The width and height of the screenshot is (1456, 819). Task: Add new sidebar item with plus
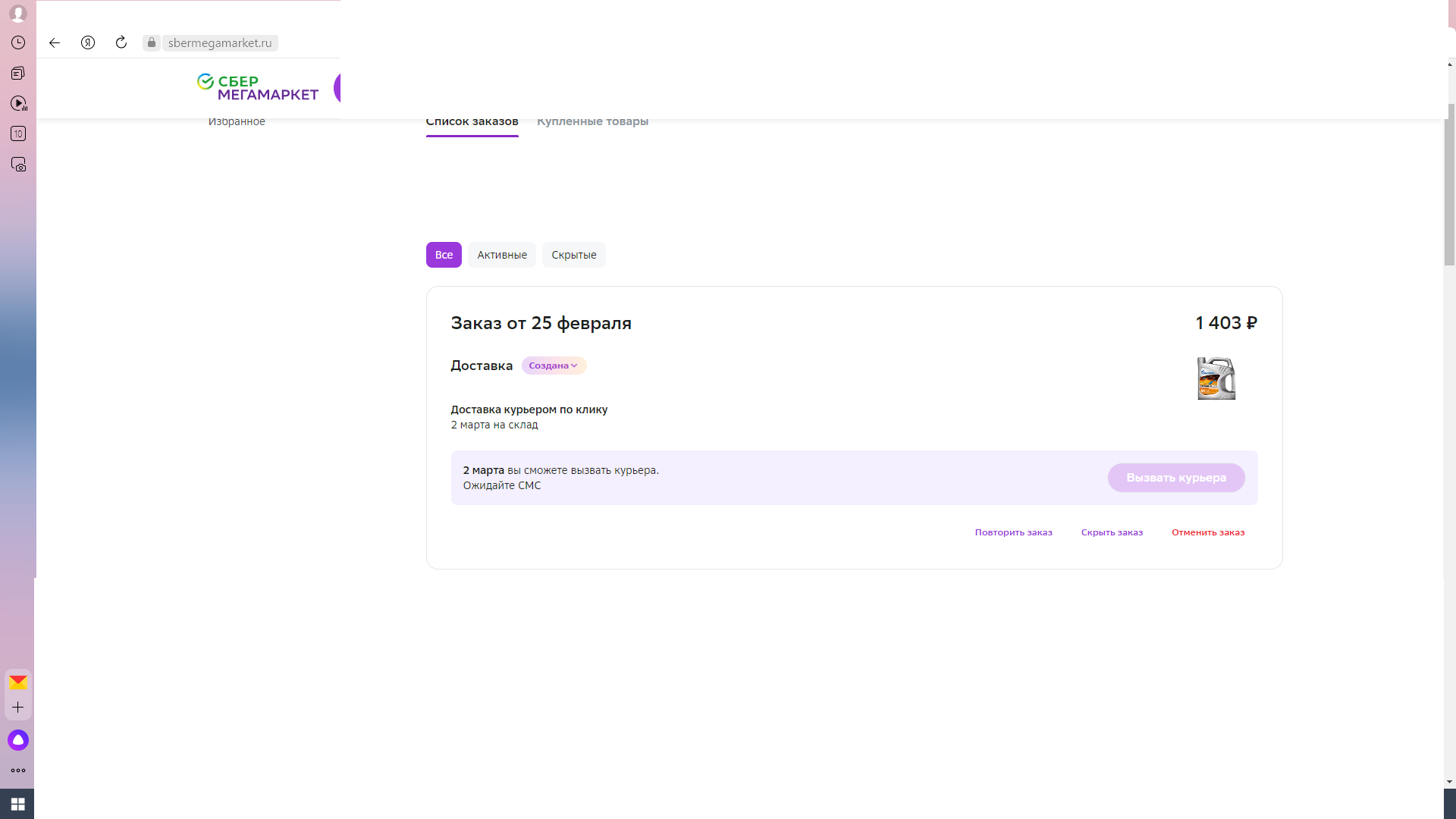pyautogui.click(x=18, y=708)
